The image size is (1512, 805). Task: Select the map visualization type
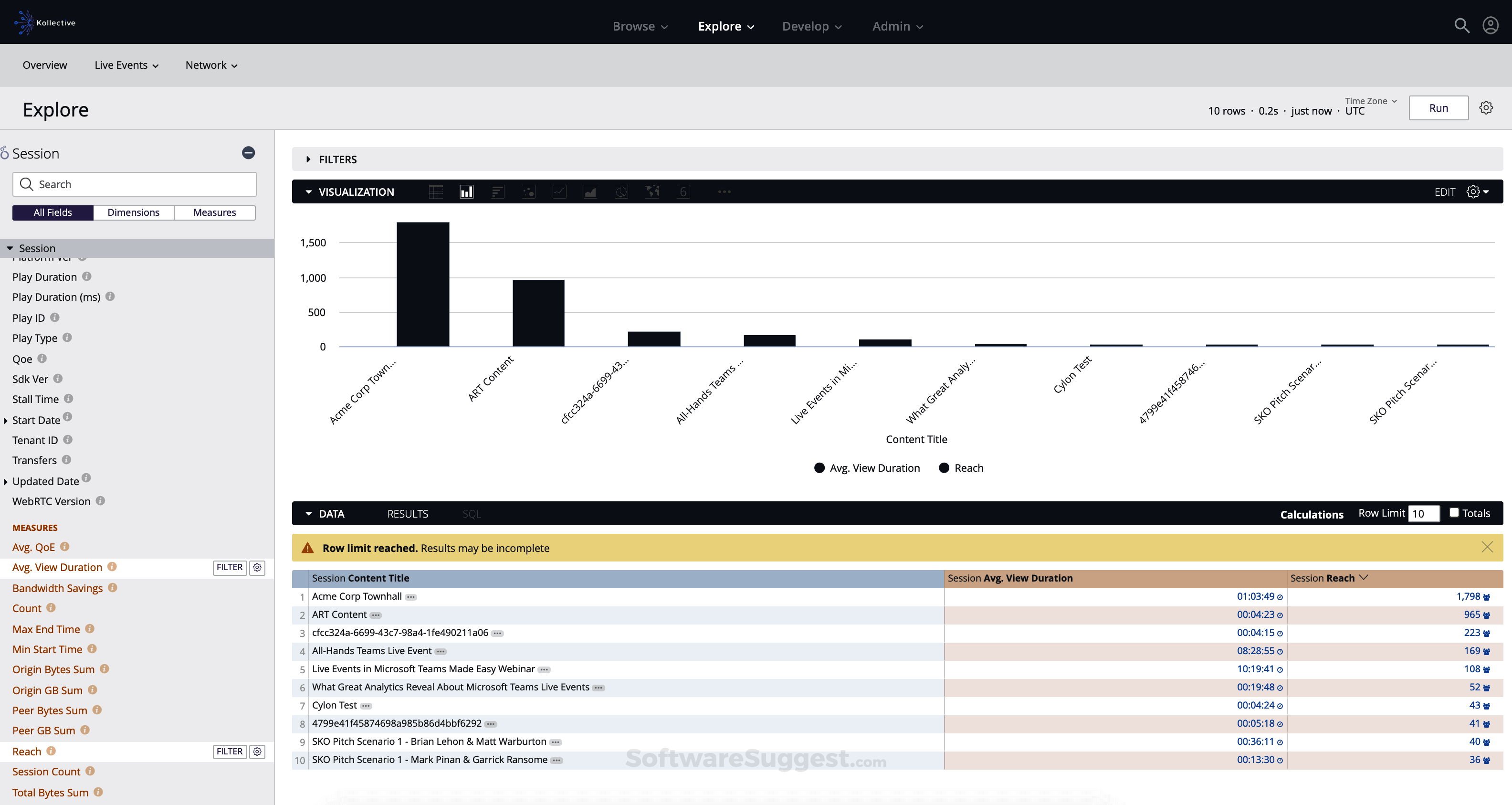(x=651, y=191)
